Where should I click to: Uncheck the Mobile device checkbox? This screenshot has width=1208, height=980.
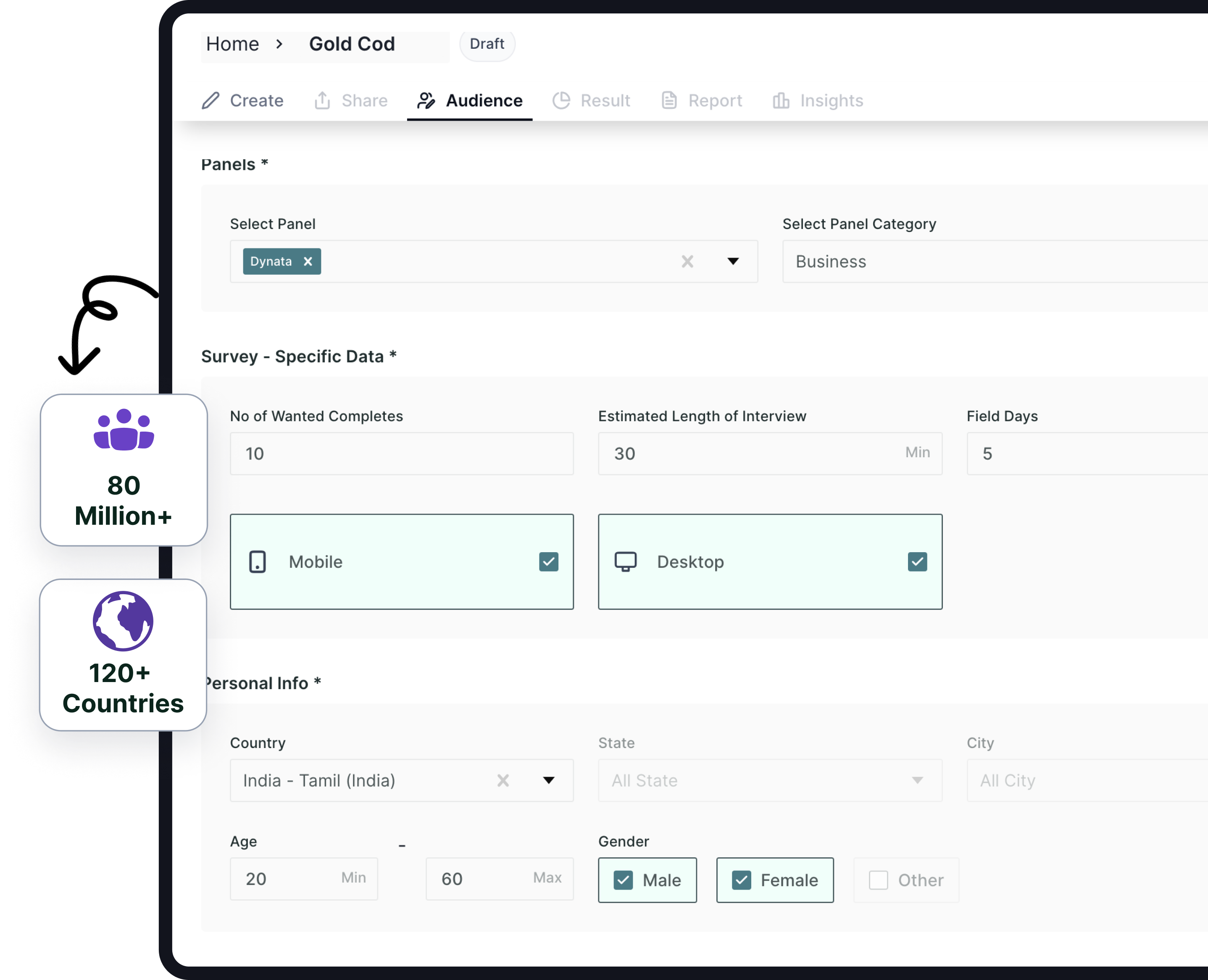pos(549,562)
